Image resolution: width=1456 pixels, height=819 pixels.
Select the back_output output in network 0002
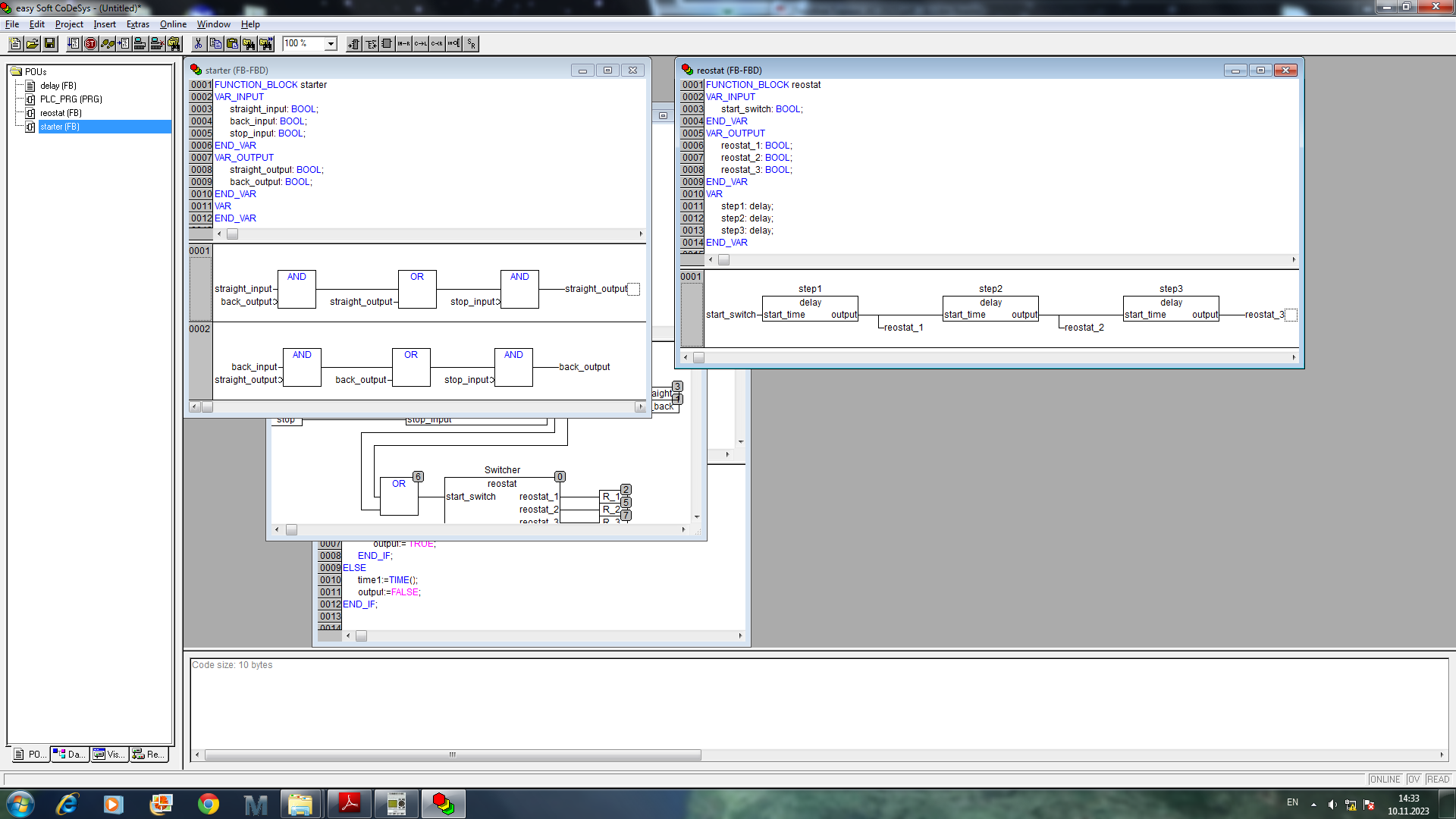[584, 367]
